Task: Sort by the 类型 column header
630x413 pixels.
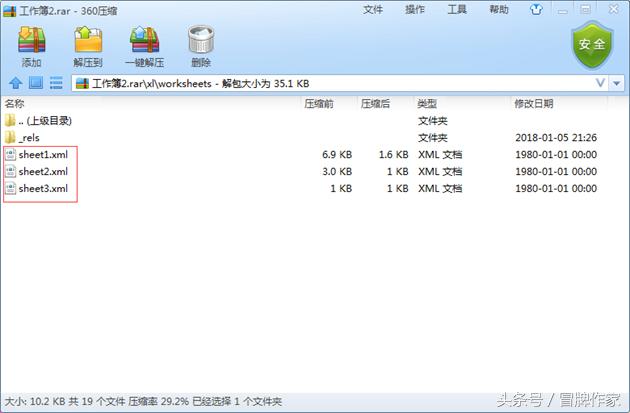Action: coord(427,104)
